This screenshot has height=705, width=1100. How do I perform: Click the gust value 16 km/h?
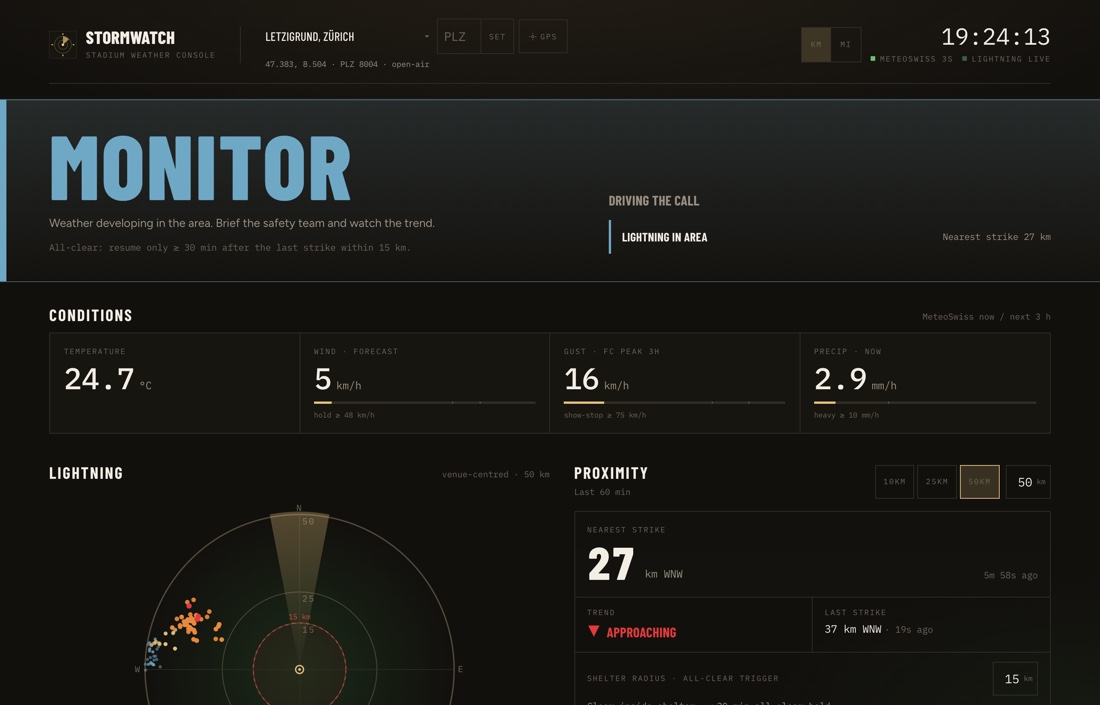596,380
